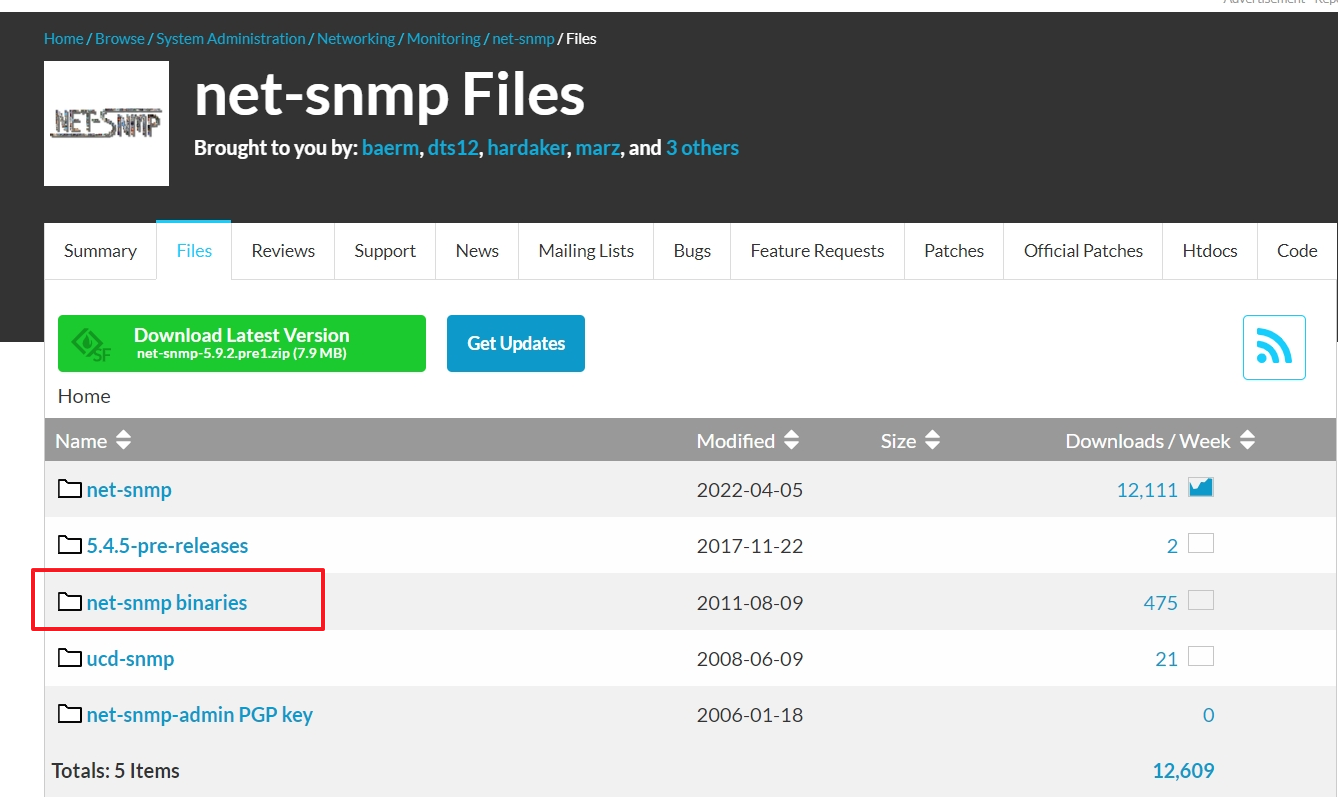
Task: Go to the Support tab
Action: [x=385, y=251]
